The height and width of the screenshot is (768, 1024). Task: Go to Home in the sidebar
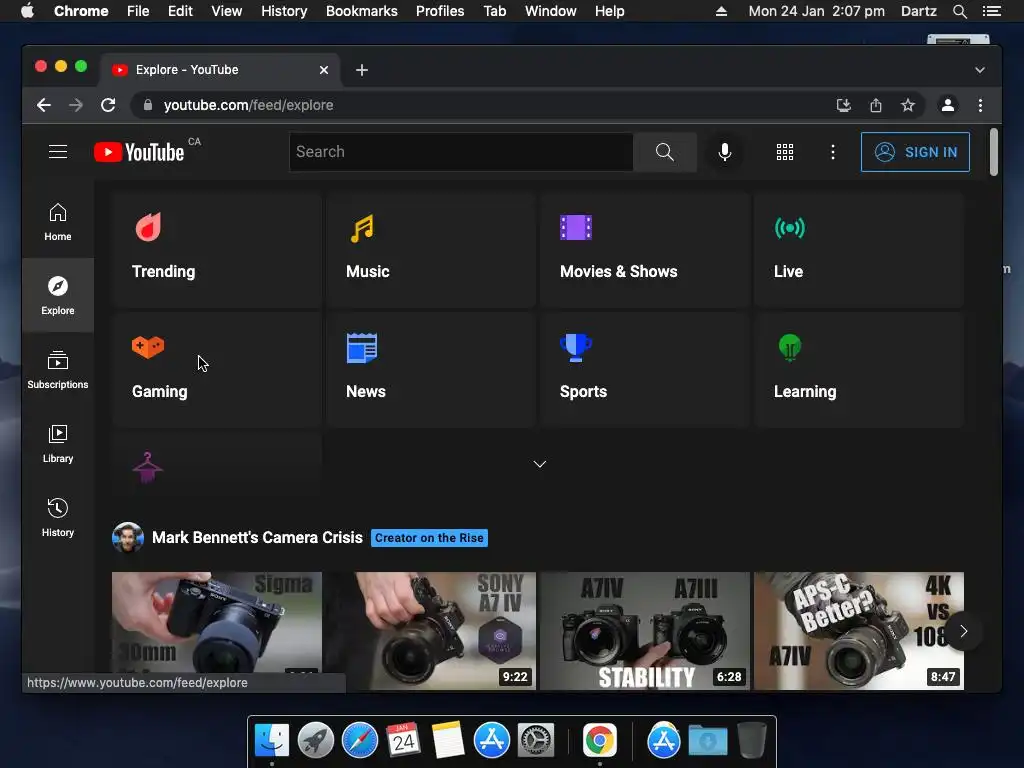pos(57,222)
